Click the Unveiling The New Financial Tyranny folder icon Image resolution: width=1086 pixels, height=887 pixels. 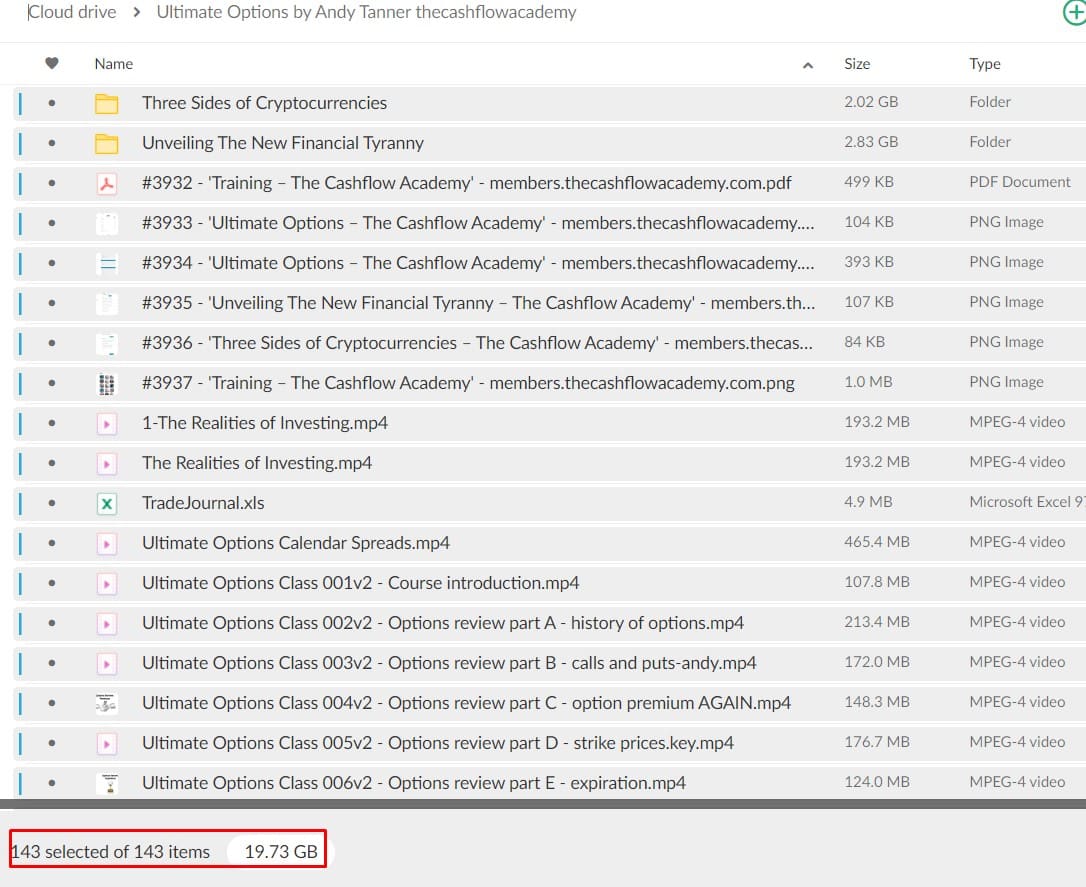[106, 143]
